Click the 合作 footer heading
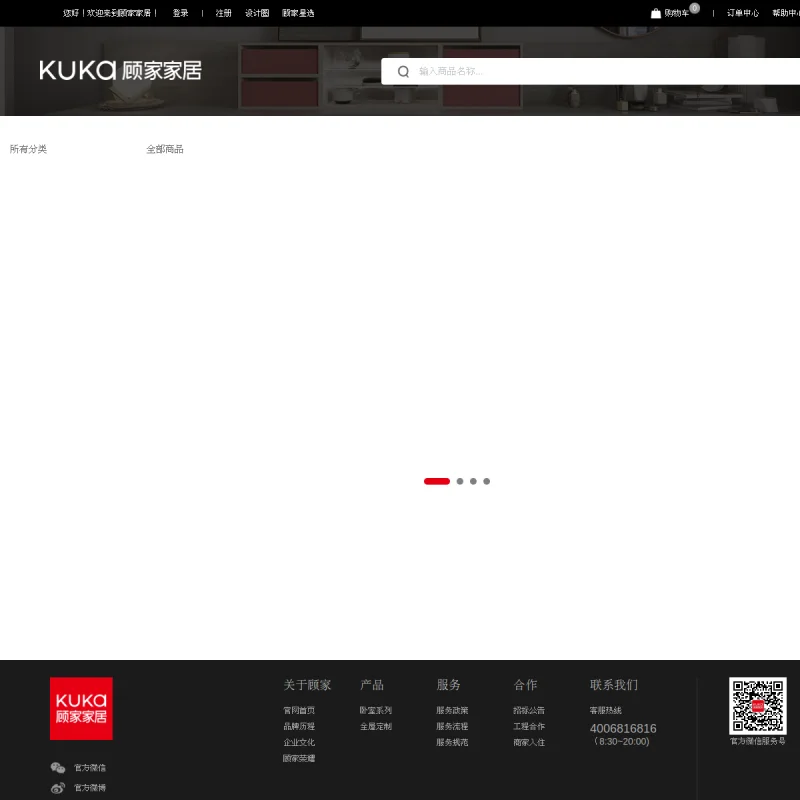The width and height of the screenshot is (800, 800). pyautogui.click(x=526, y=685)
